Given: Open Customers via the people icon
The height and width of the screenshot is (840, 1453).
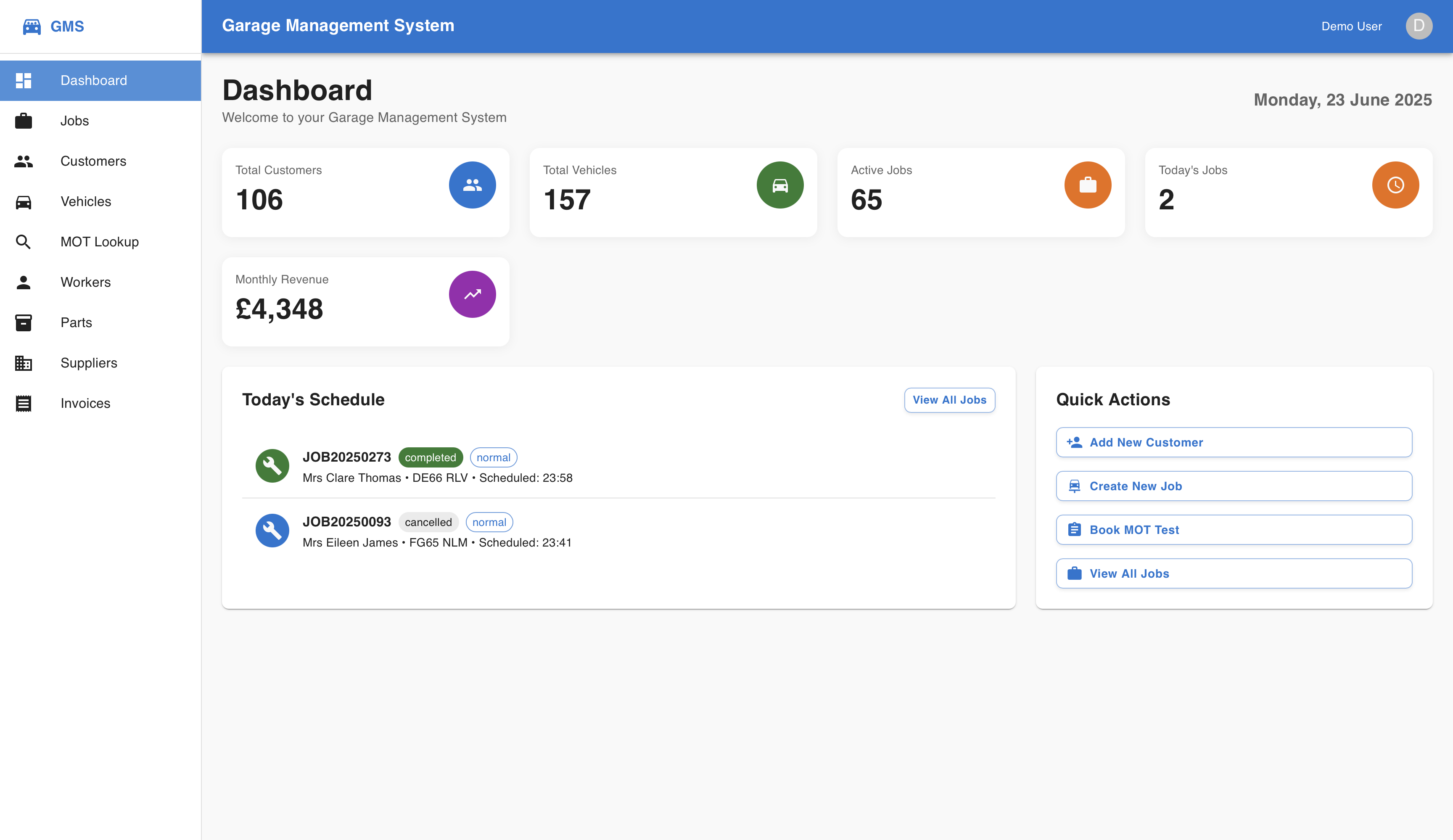Looking at the screenshot, I should point(24,161).
